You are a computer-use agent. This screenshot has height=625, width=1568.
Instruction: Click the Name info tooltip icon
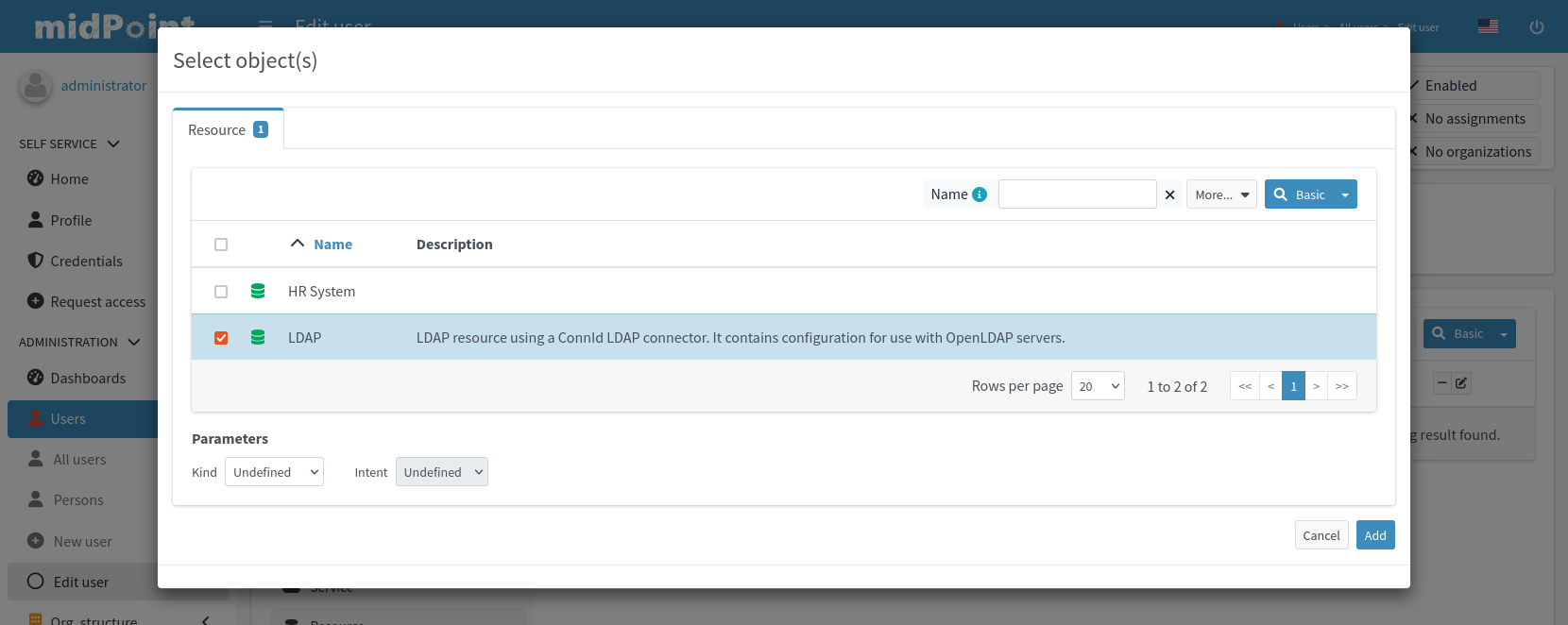tap(980, 194)
